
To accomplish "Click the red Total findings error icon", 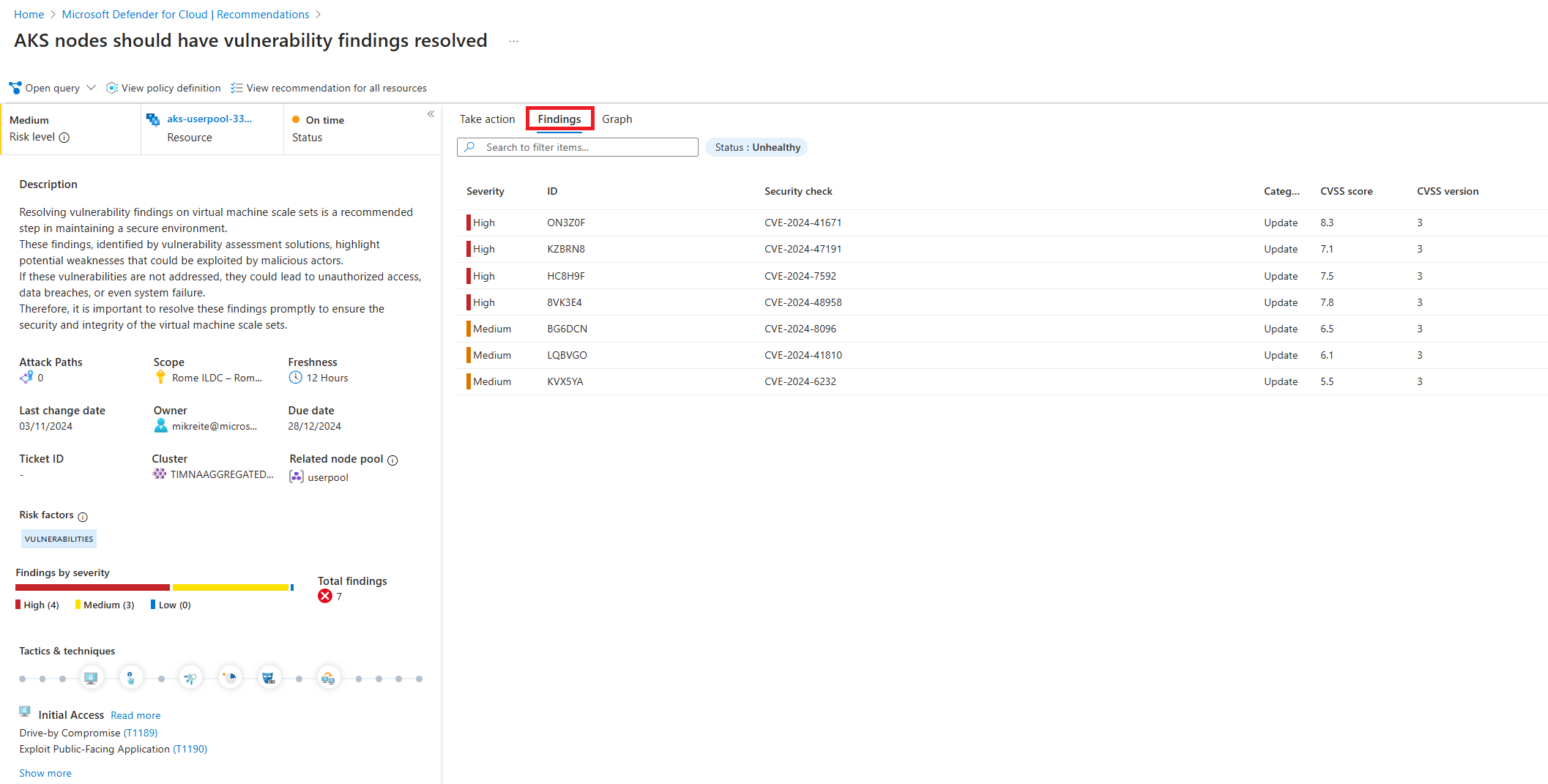I will pos(325,597).
